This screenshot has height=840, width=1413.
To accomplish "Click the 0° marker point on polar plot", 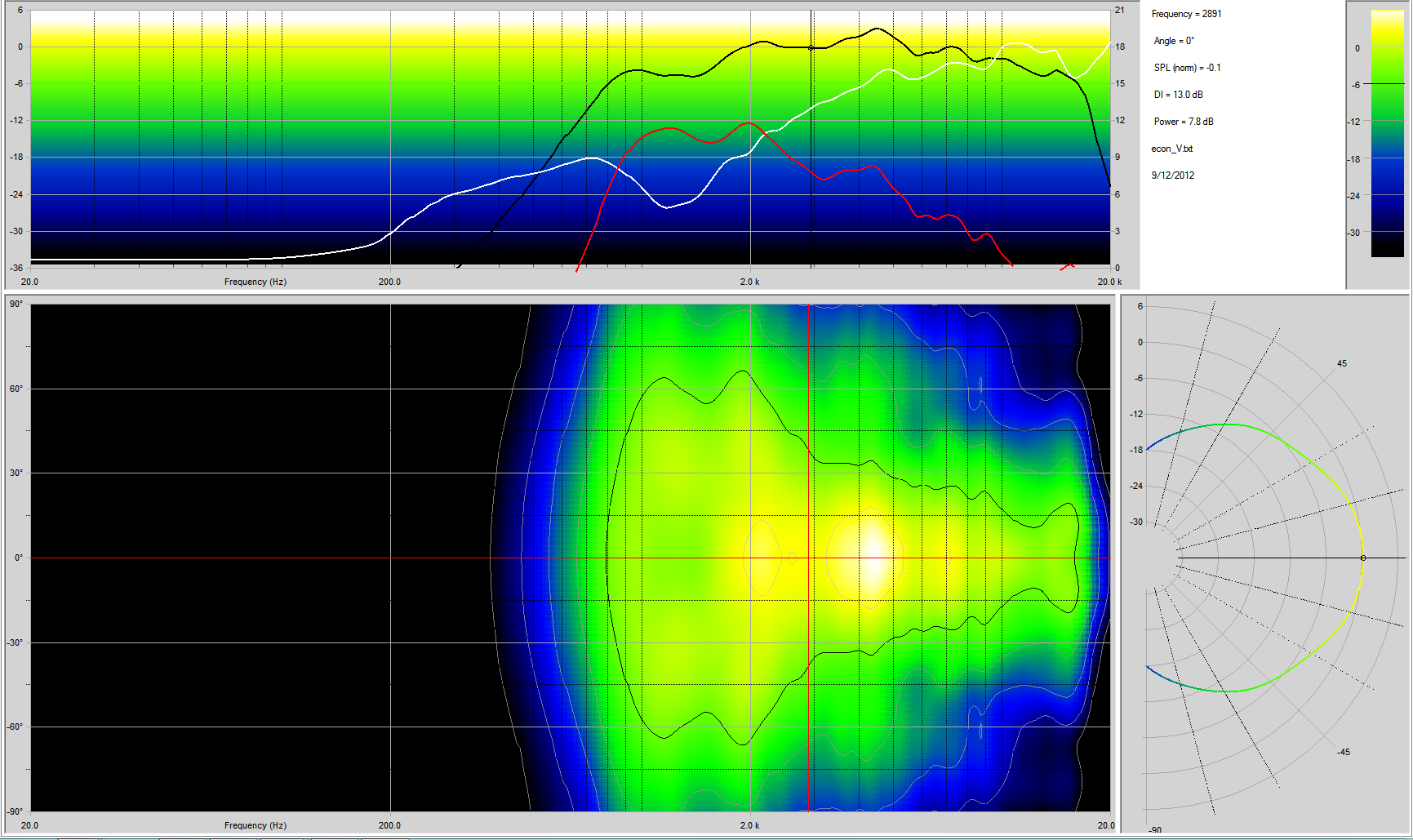I will pyautogui.click(x=1362, y=558).
